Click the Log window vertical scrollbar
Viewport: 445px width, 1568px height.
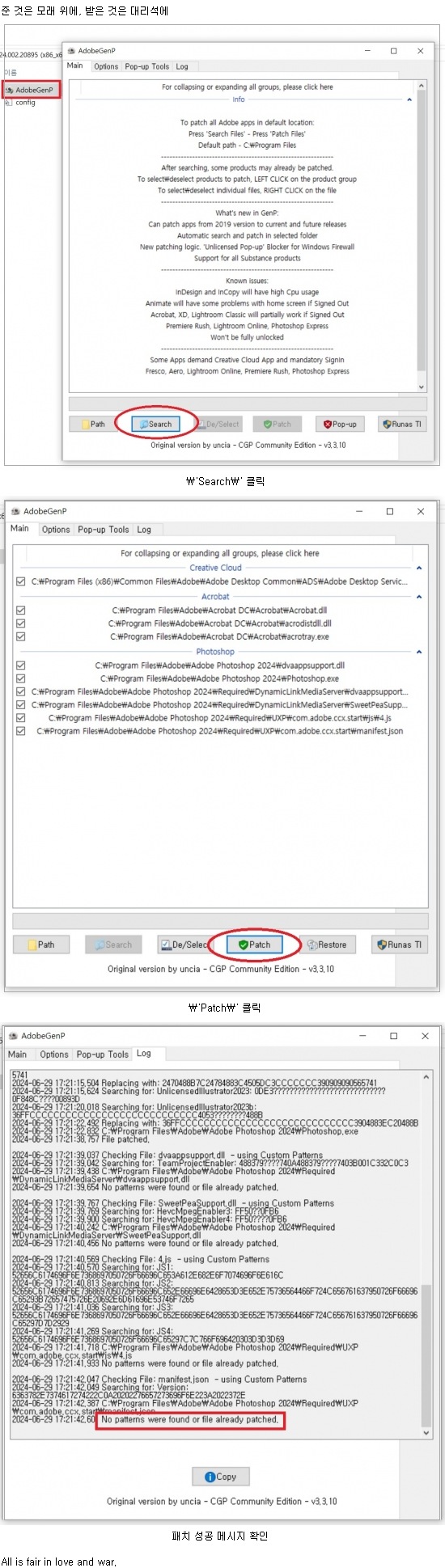(x=426, y=1255)
